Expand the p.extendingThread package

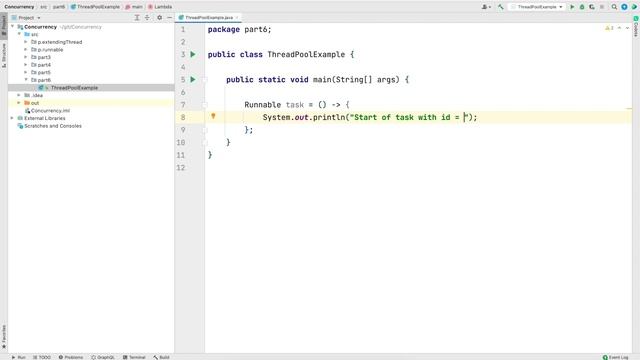tap(26, 42)
